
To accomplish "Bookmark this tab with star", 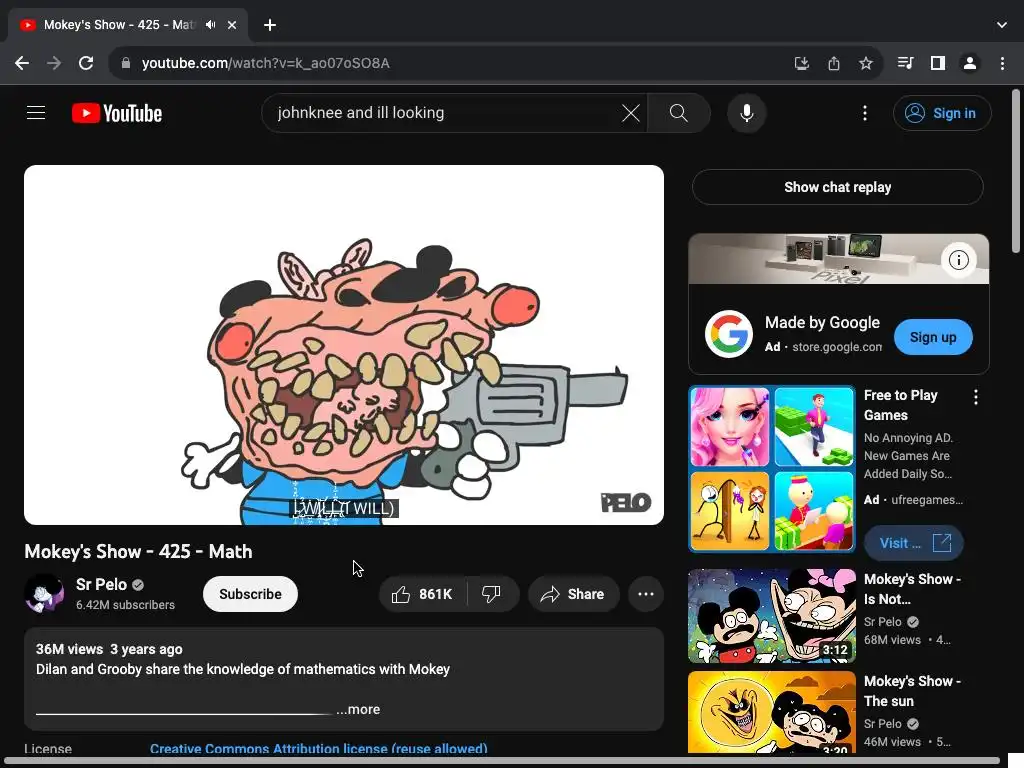I will click(865, 63).
